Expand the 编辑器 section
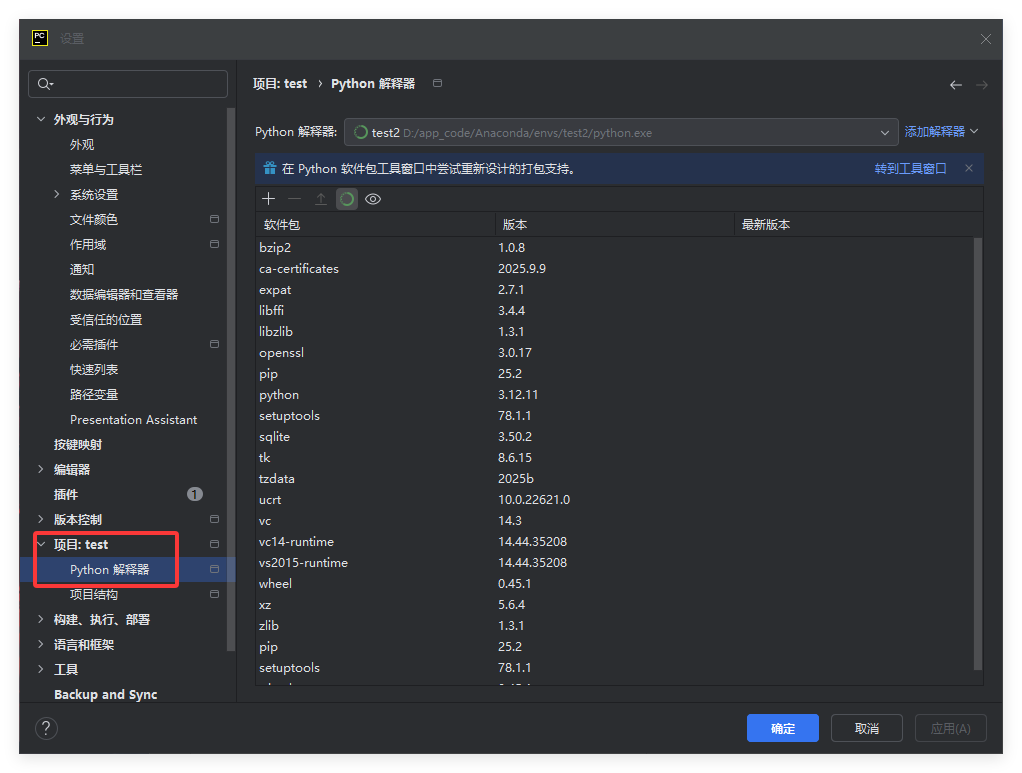 point(41,469)
